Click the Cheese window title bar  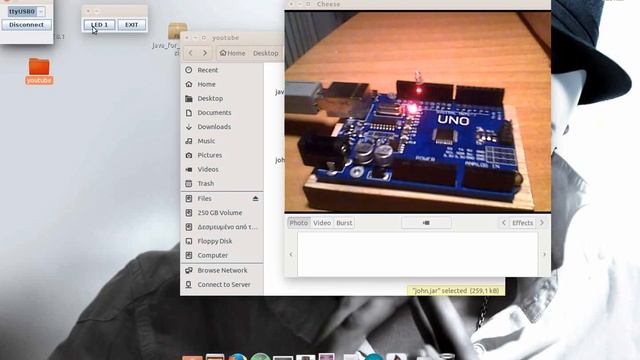(418, 4)
